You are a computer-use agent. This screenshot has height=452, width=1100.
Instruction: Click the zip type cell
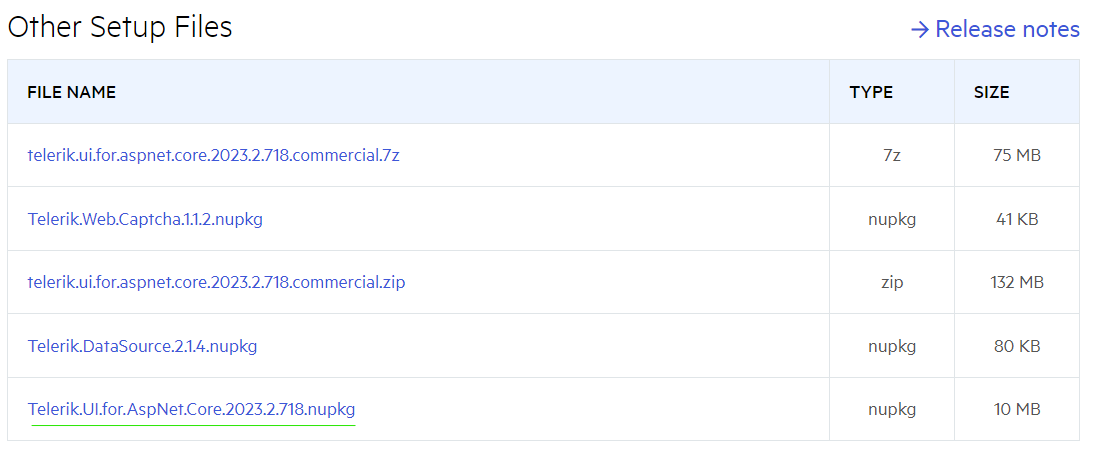tap(891, 282)
